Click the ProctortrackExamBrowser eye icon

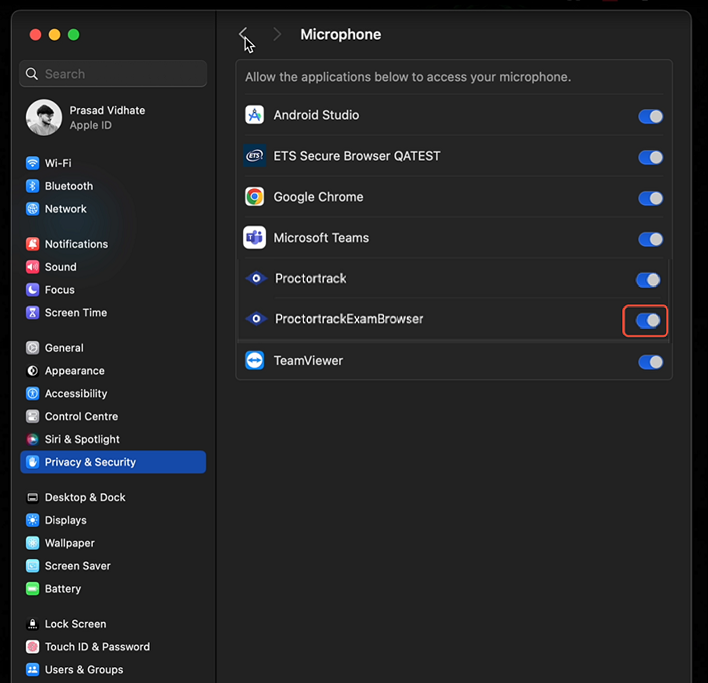(x=256, y=319)
